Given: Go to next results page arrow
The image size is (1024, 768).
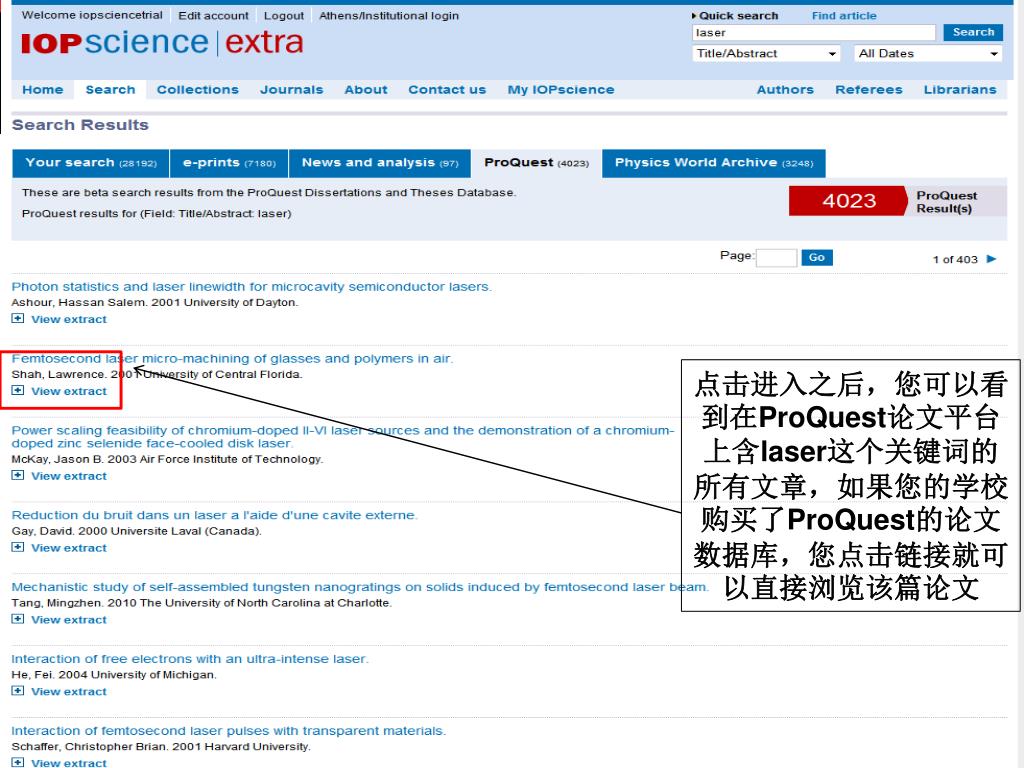Looking at the screenshot, I should click(991, 259).
